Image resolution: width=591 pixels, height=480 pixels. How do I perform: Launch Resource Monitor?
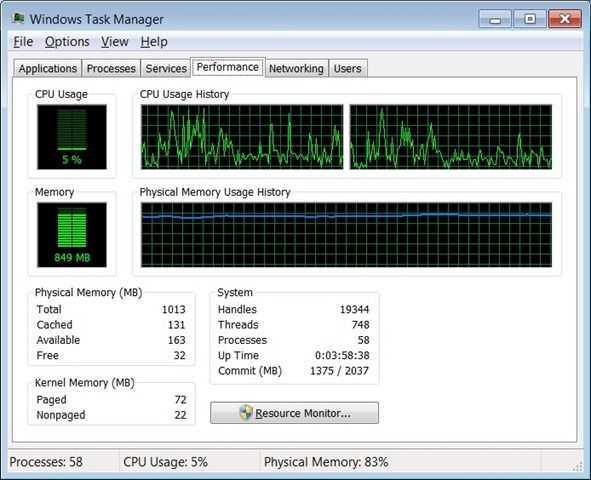294,413
